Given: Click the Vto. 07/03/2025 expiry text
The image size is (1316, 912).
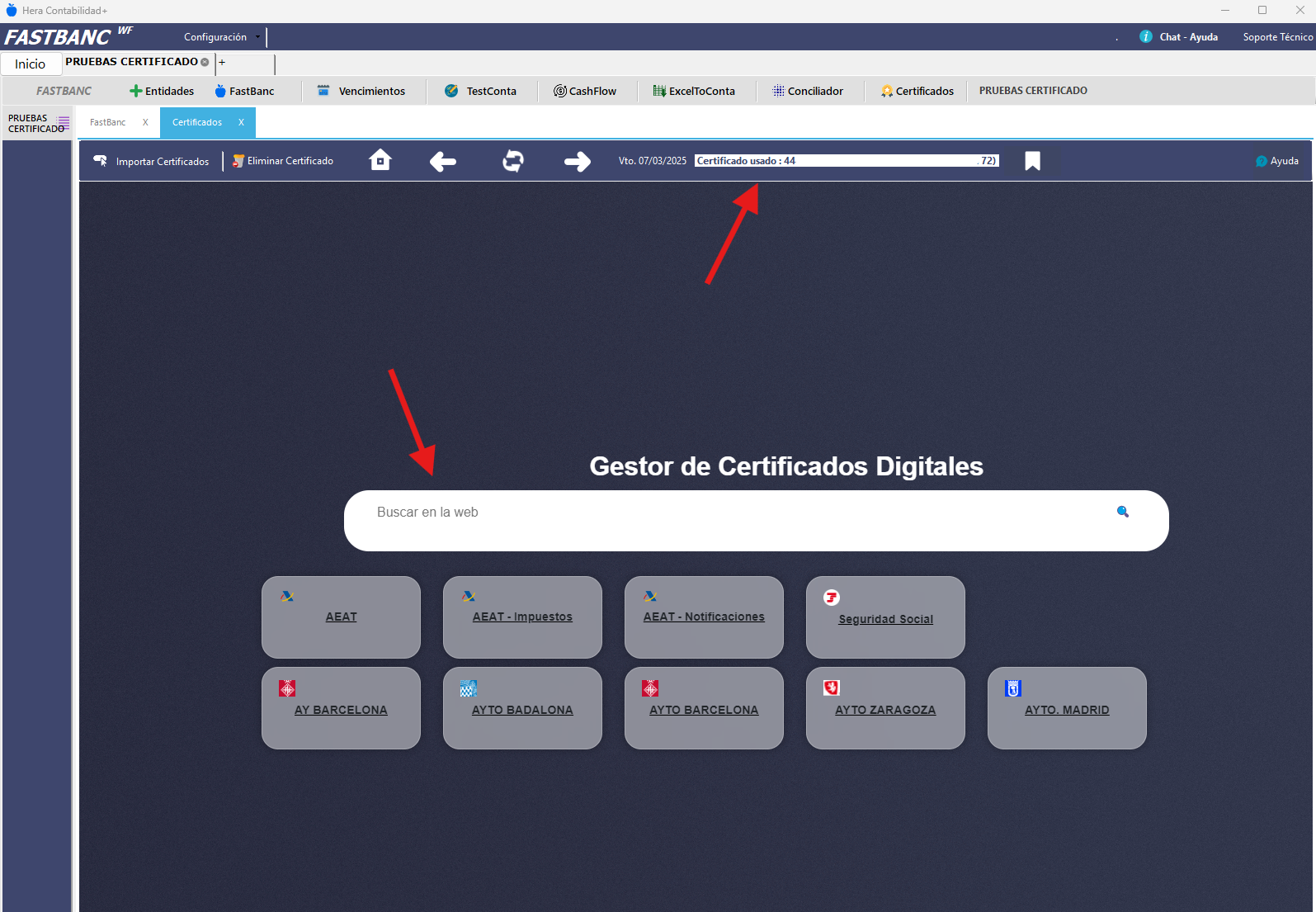Looking at the screenshot, I should 653,161.
